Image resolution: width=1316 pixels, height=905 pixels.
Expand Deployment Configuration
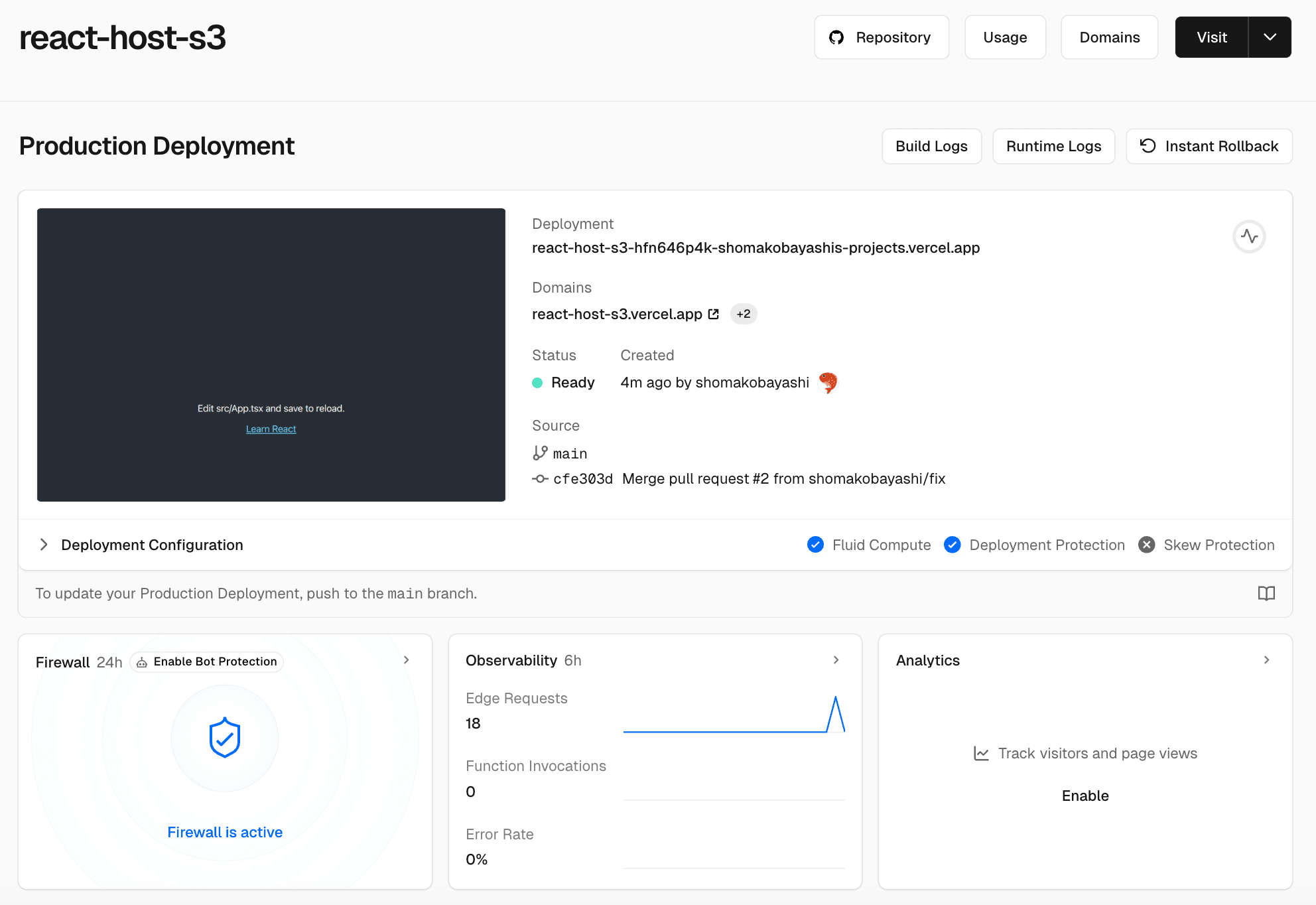[x=141, y=545]
